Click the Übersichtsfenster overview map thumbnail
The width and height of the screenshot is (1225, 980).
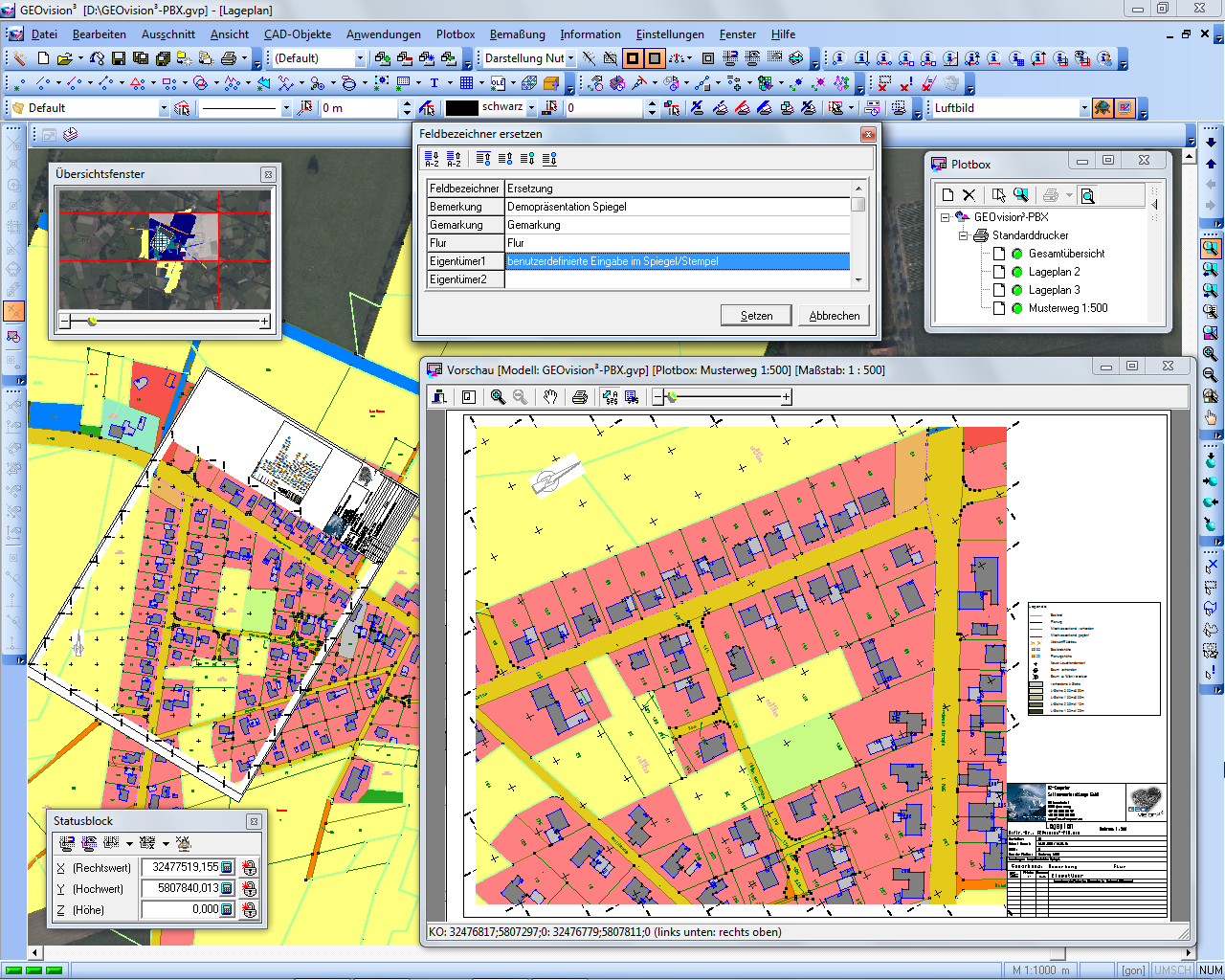click(165, 249)
